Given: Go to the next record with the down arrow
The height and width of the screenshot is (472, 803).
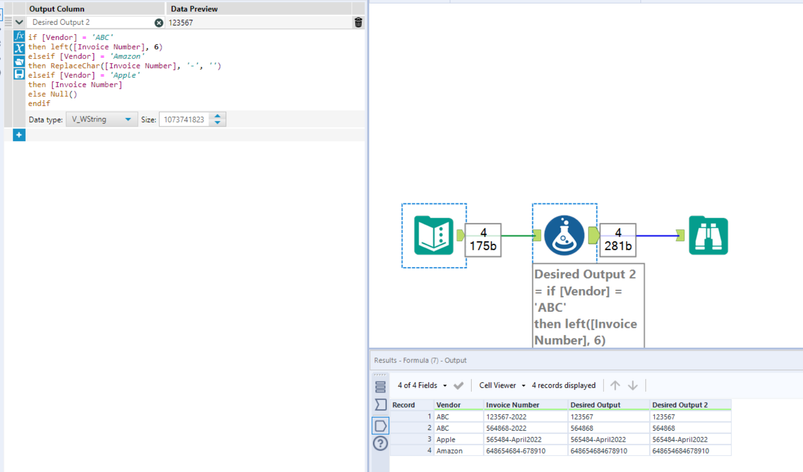Looking at the screenshot, I should [633, 385].
